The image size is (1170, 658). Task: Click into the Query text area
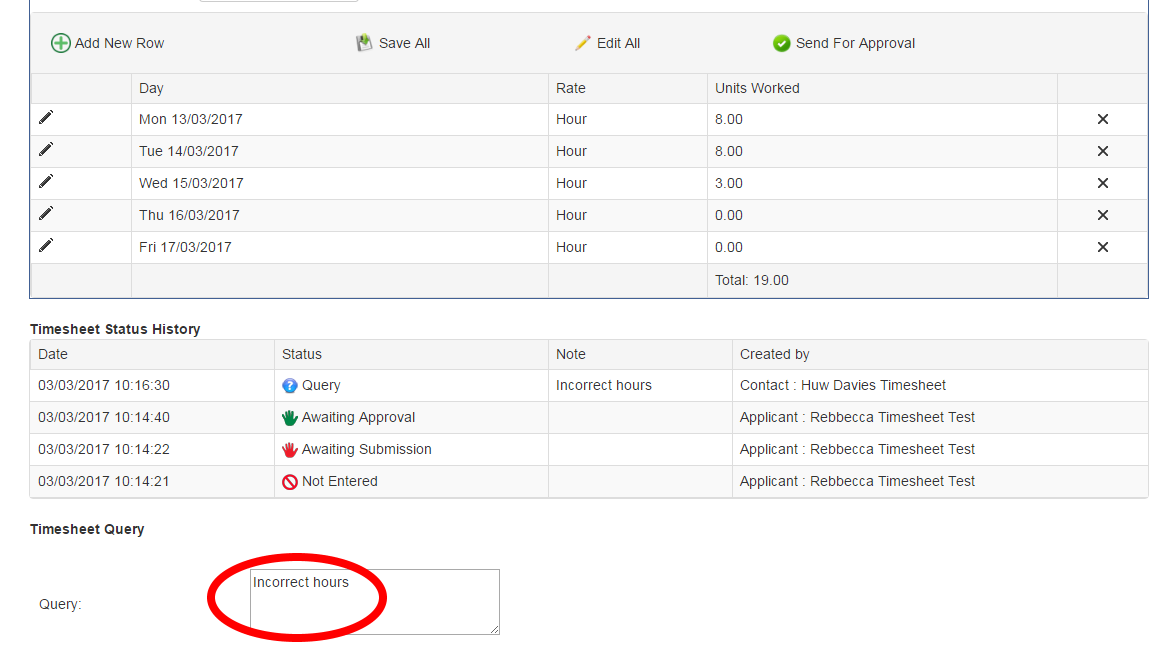[x=375, y=602]
